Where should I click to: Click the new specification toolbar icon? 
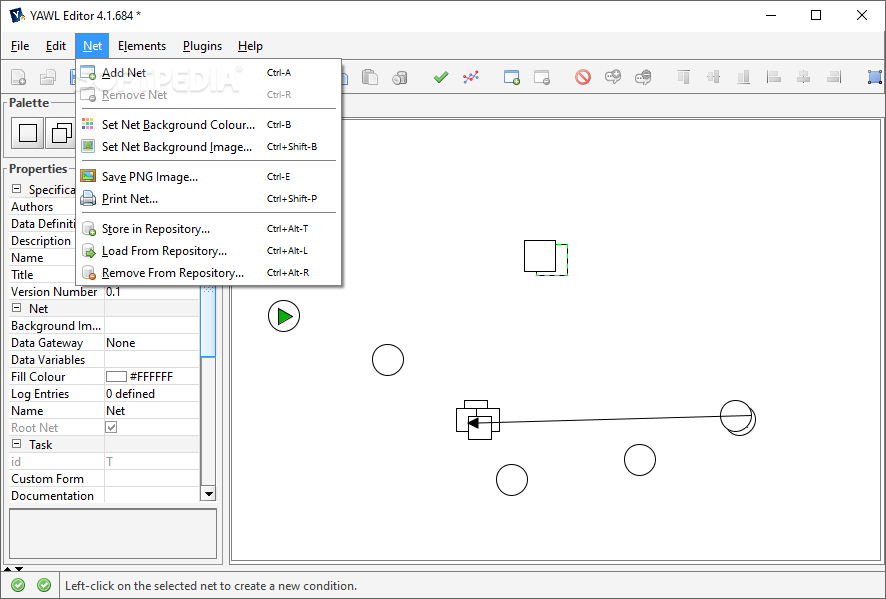tap(19, 77)
